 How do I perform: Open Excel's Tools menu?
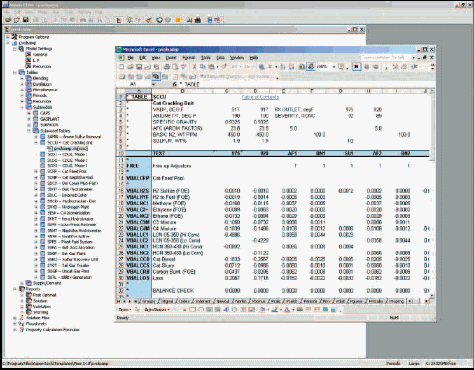tap(205, 58)
